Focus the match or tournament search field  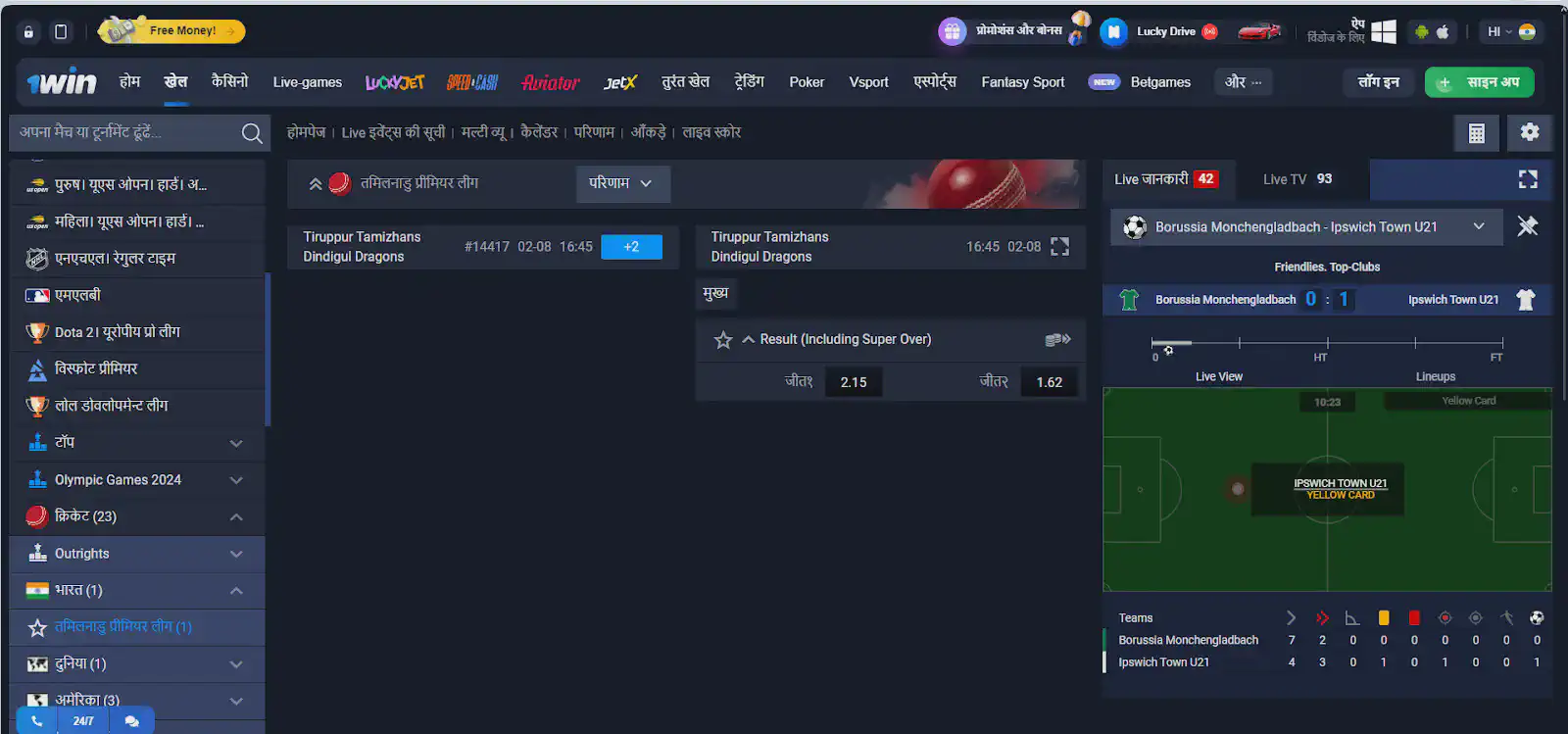[x=124, y=132]
